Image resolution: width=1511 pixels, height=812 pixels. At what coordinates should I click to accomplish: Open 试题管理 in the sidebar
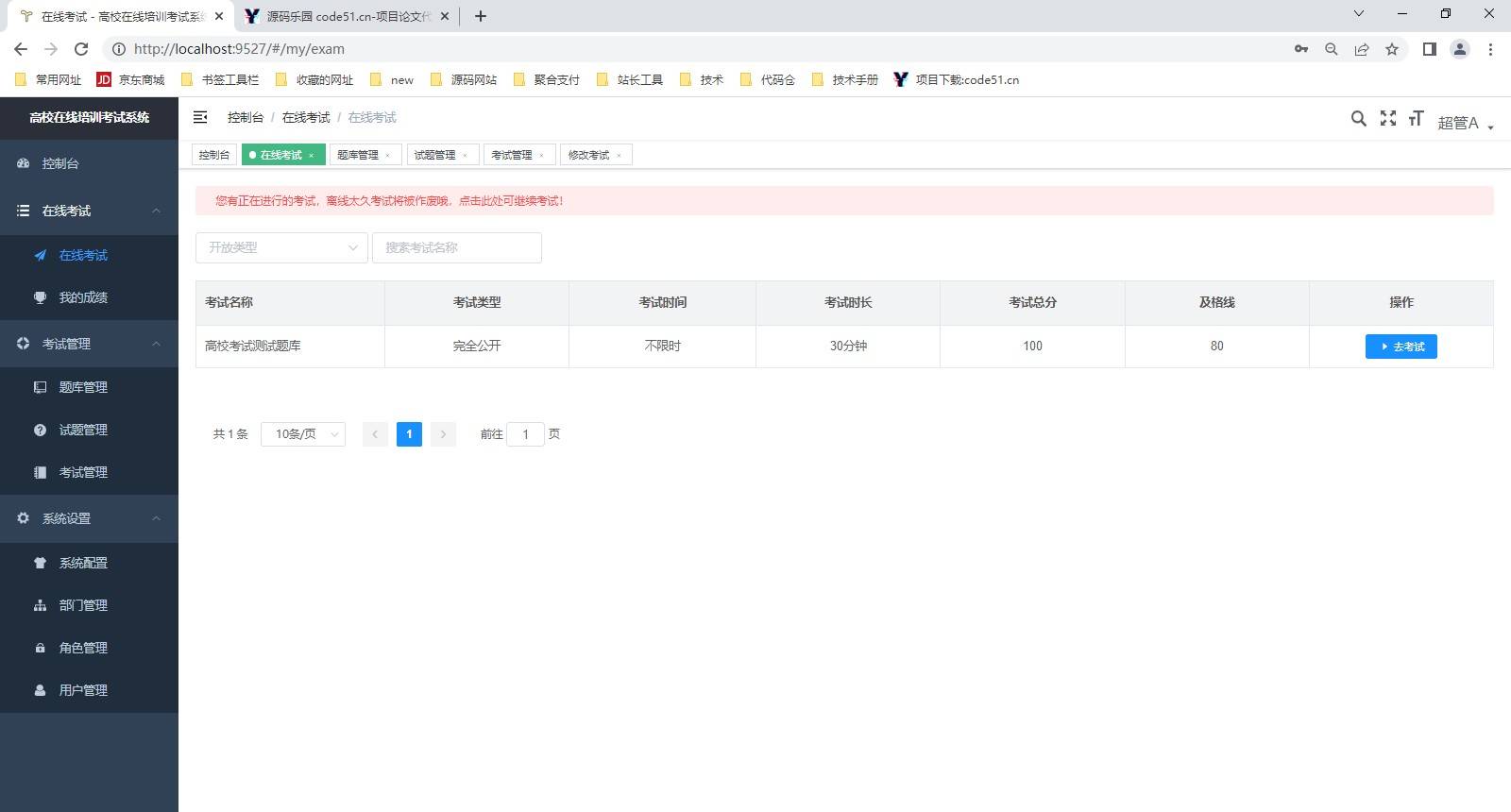coord(89,430)
